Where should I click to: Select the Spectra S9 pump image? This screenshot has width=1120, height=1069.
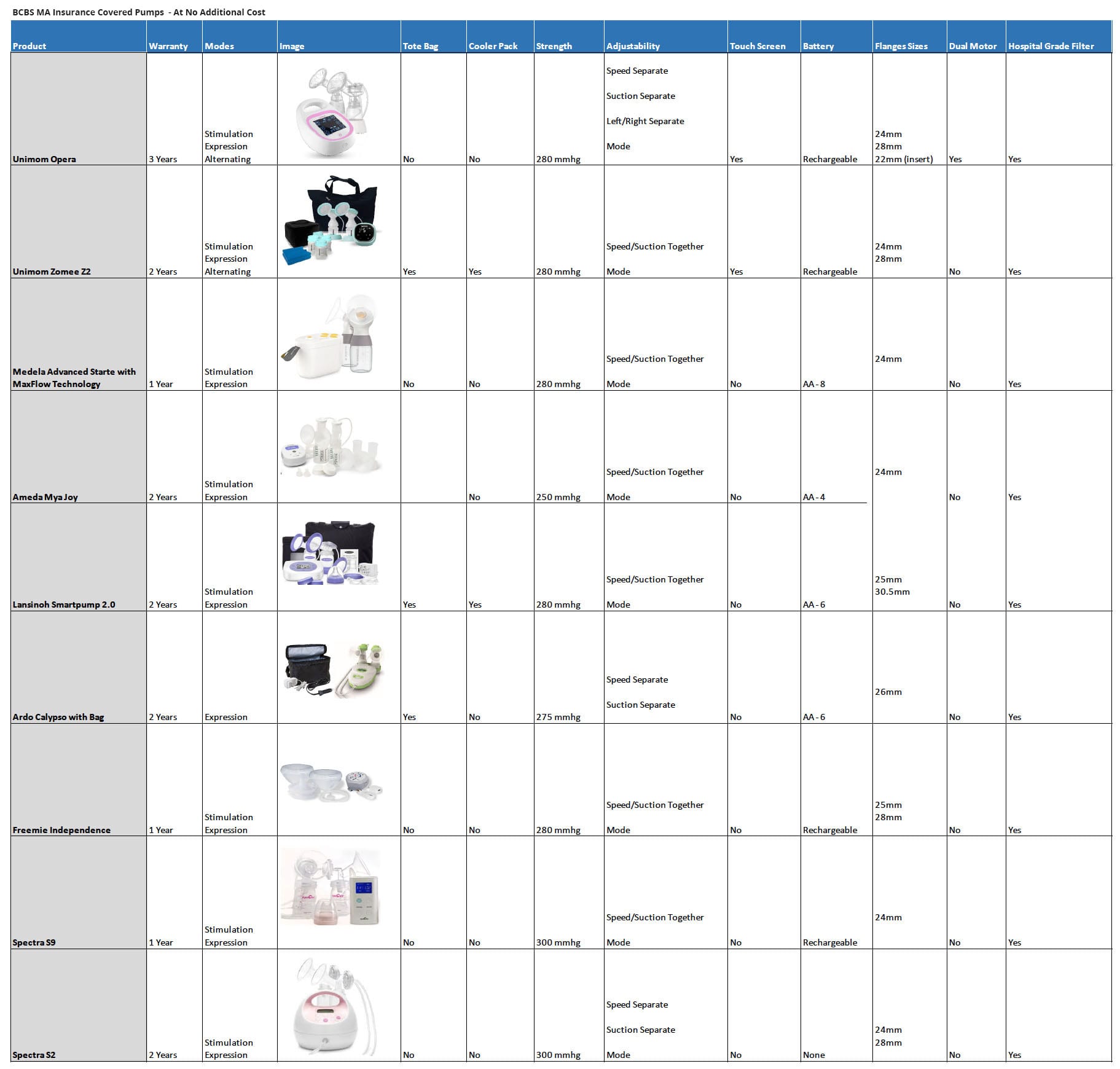pos(331,889)
